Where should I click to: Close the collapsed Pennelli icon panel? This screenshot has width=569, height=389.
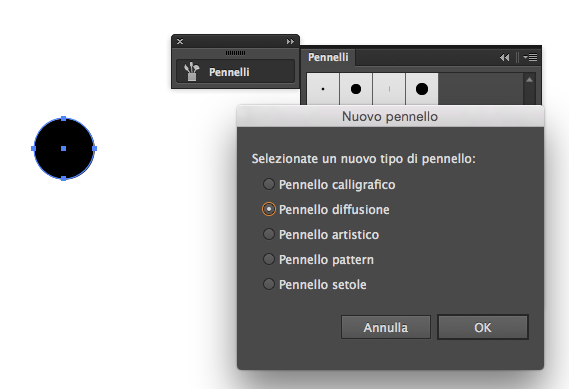(180, 41)
